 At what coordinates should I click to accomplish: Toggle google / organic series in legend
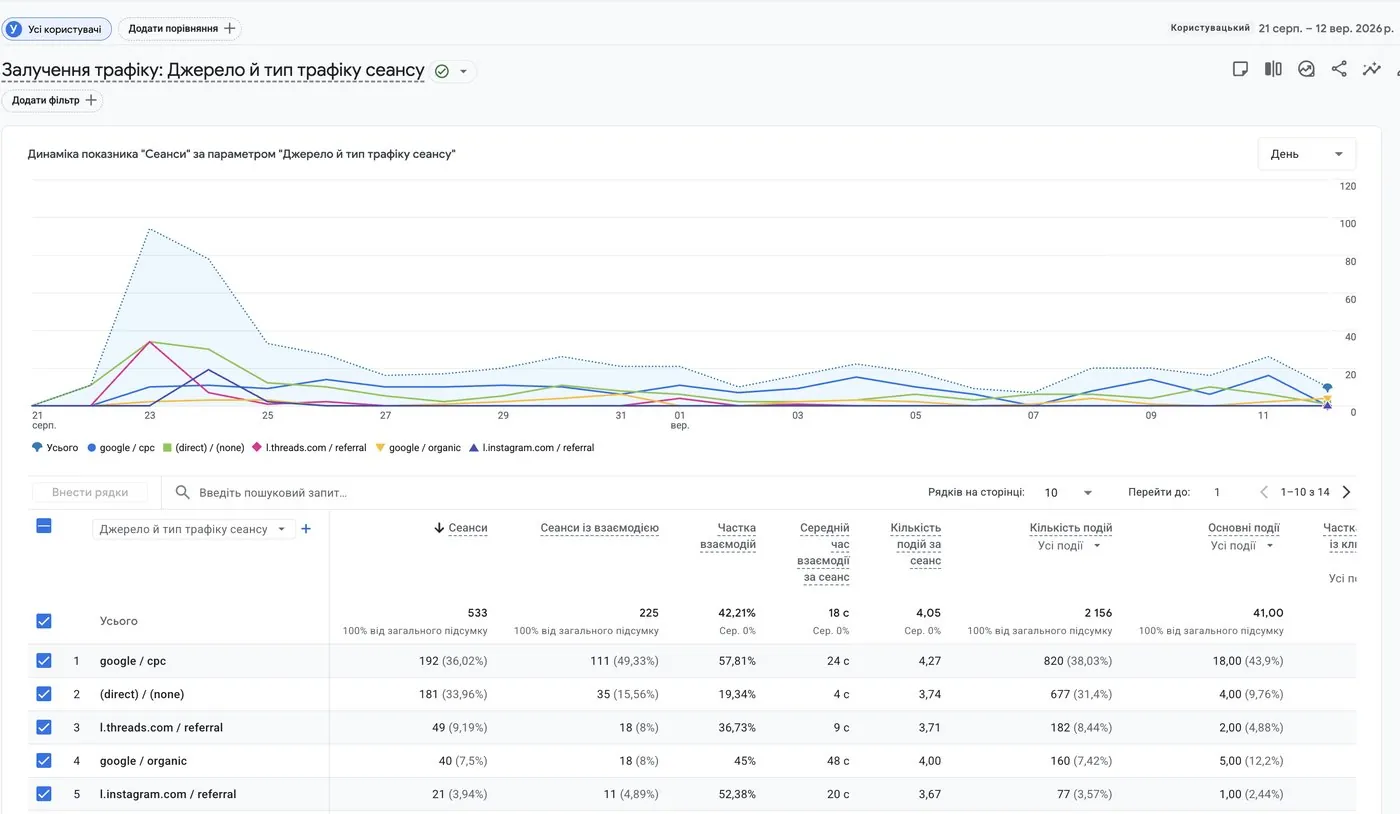(418, 448)
